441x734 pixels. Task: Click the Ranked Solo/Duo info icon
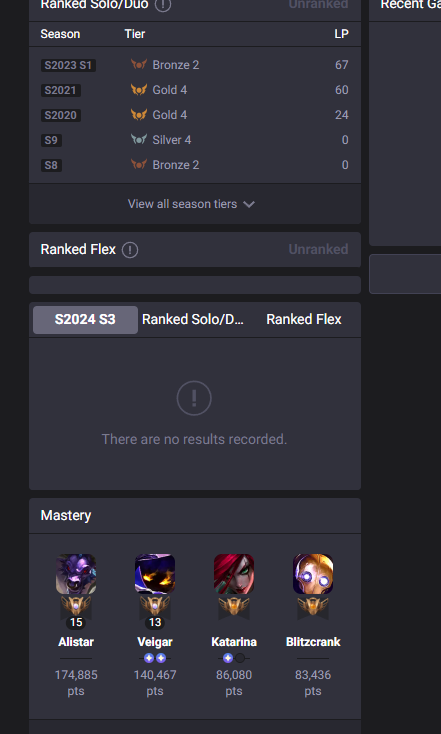click(163, 5)
